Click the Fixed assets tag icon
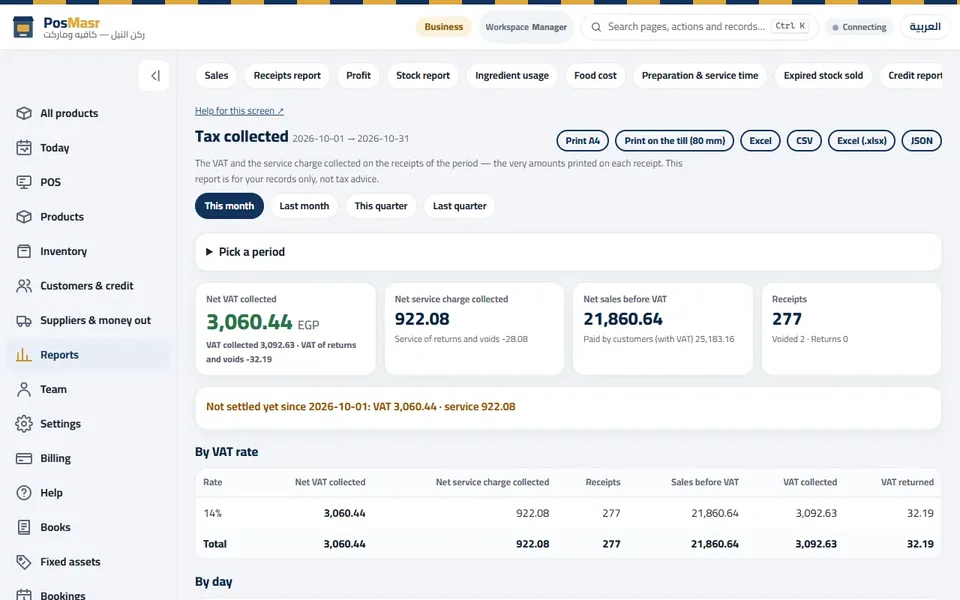This screenshot has height=600, width=960. tap(24, 562)
